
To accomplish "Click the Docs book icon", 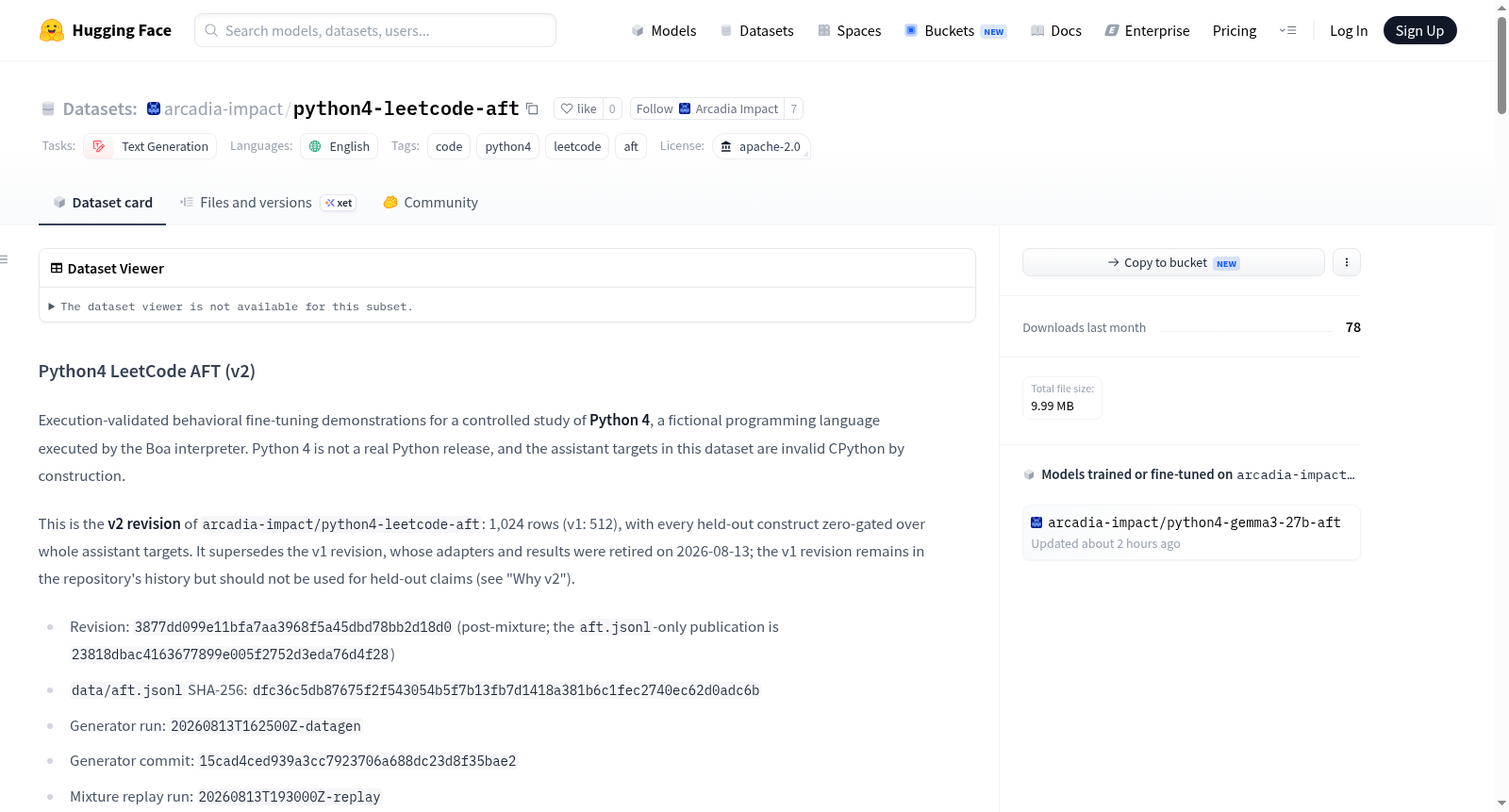I will point(1037,31).
